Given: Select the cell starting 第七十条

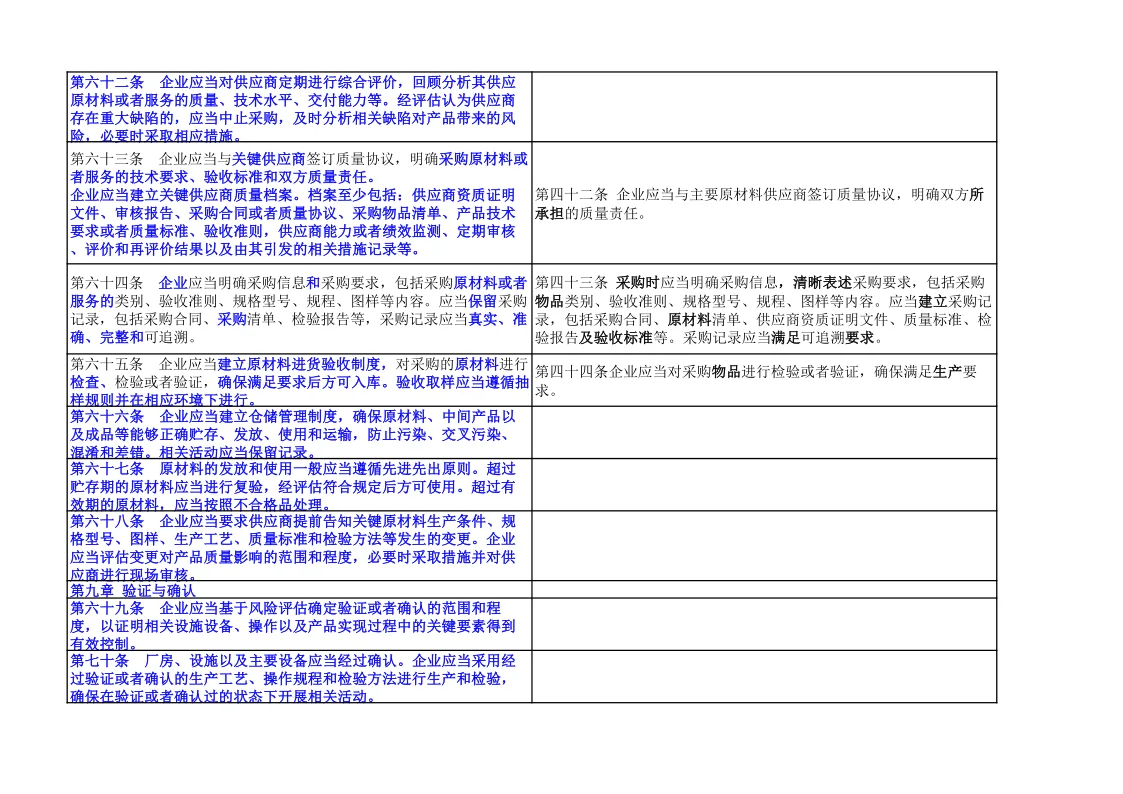Looking at the screenshot, I should [x=299, y=677].
